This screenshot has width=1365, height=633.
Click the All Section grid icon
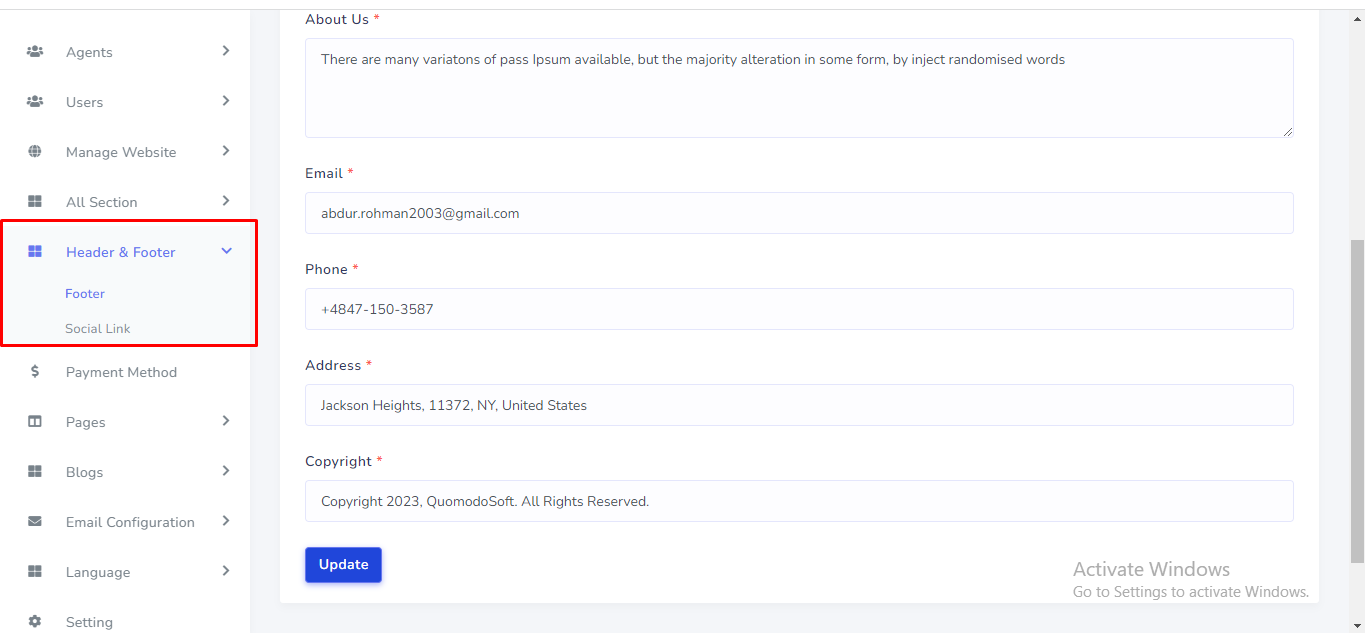pos(35,201)
